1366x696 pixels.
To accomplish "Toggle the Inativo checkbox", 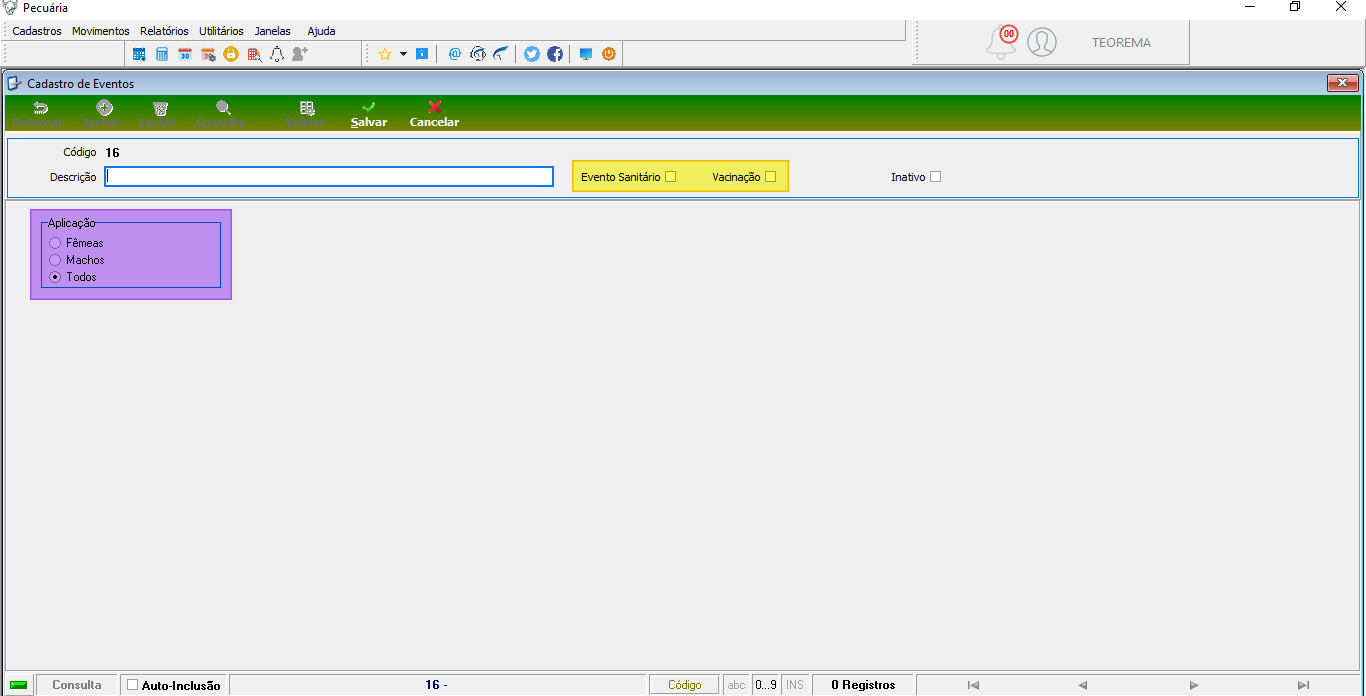I will pyautogui.click(x=936, y=177).
